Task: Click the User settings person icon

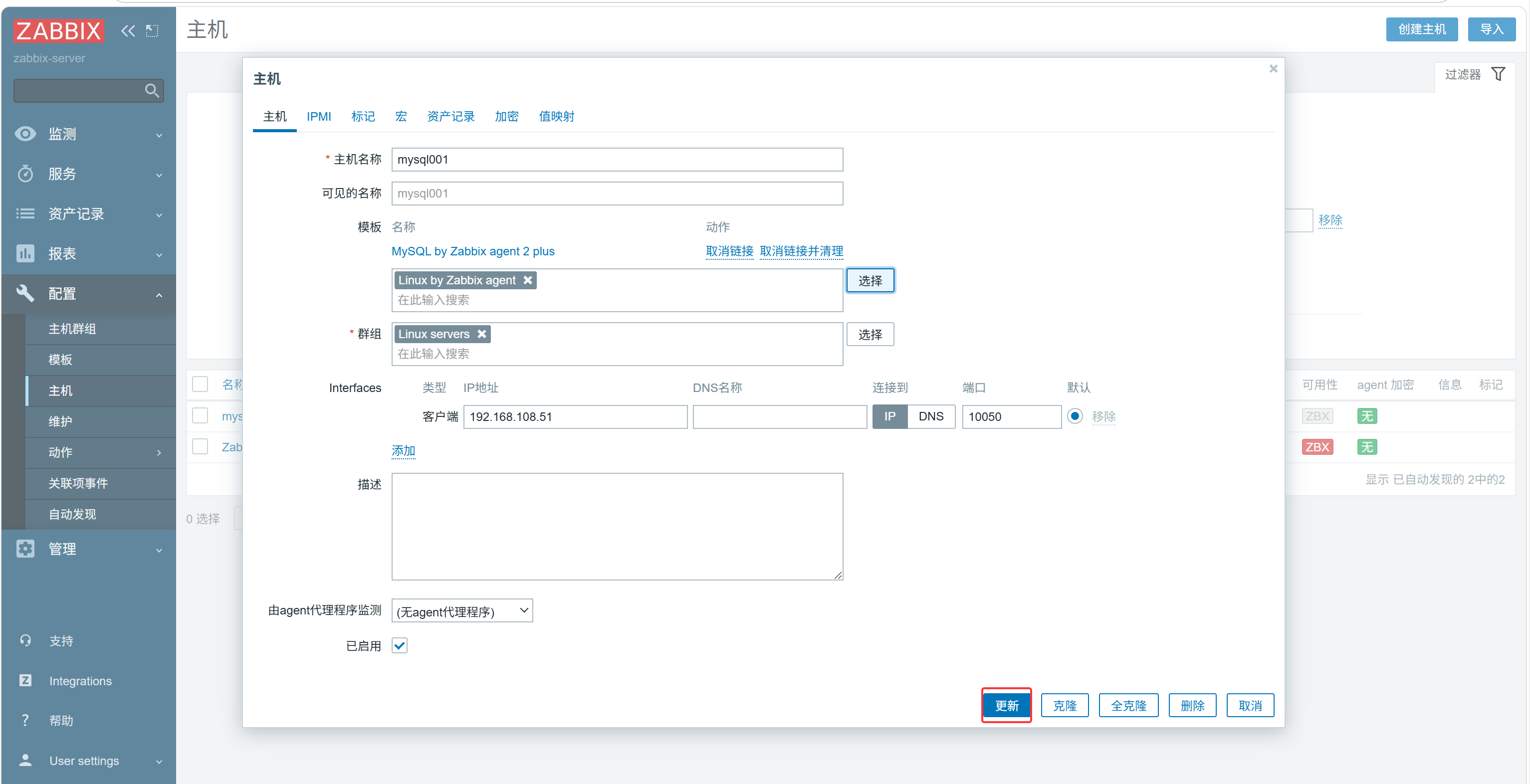Action: (25, 760)
